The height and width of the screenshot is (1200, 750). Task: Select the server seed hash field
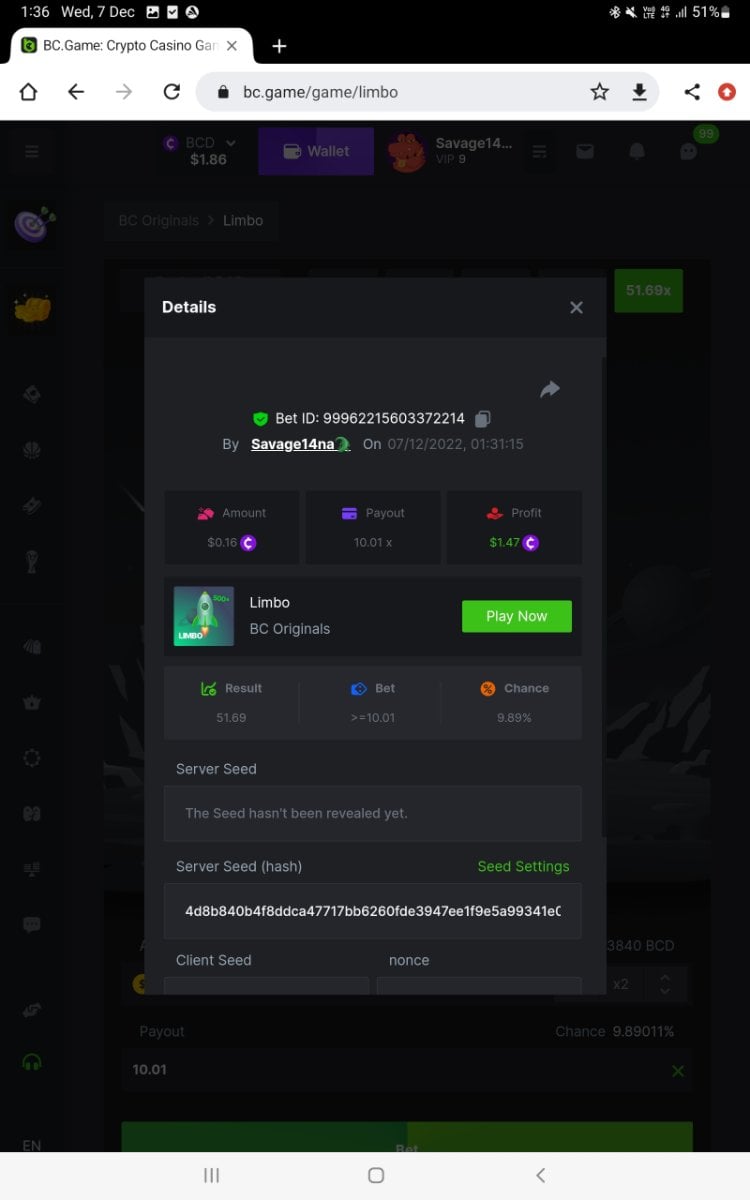(x=373, y=911)
